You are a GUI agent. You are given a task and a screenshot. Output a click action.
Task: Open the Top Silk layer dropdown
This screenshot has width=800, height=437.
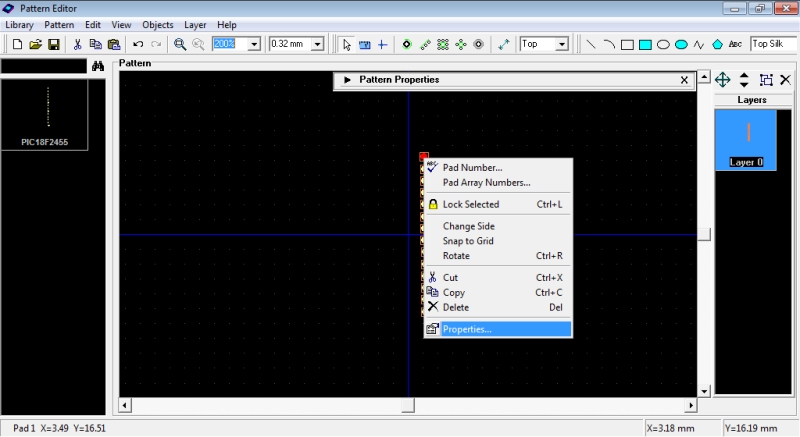[773, 44]
